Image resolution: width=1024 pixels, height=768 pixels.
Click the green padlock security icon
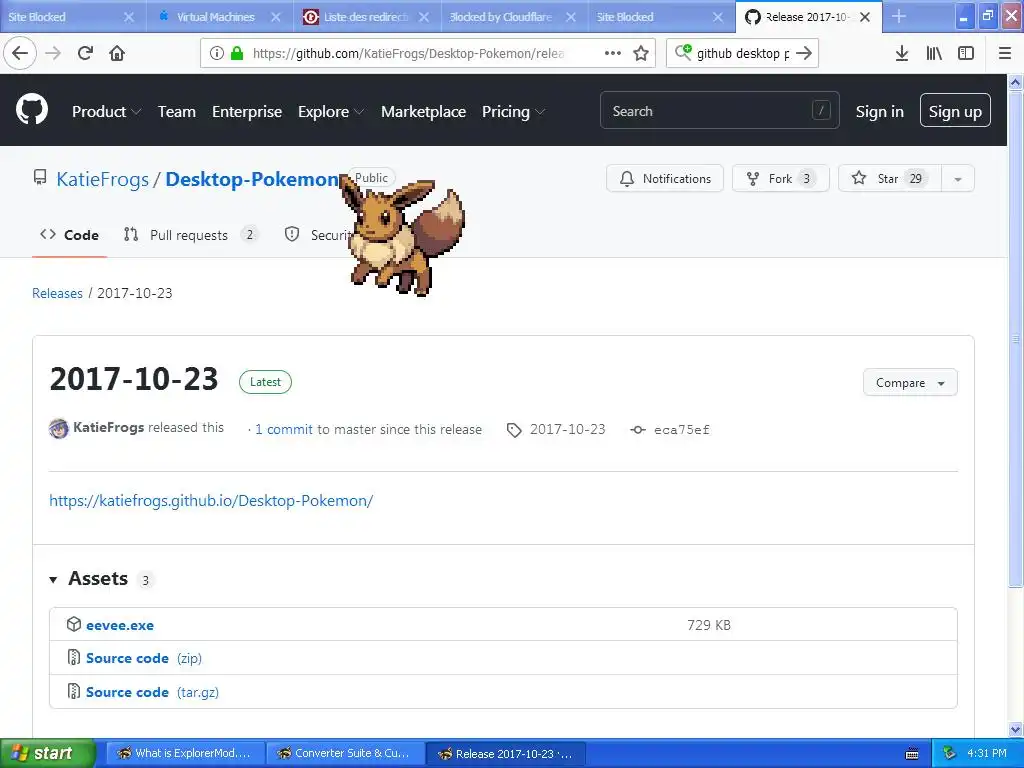click(x=236, y=53)
